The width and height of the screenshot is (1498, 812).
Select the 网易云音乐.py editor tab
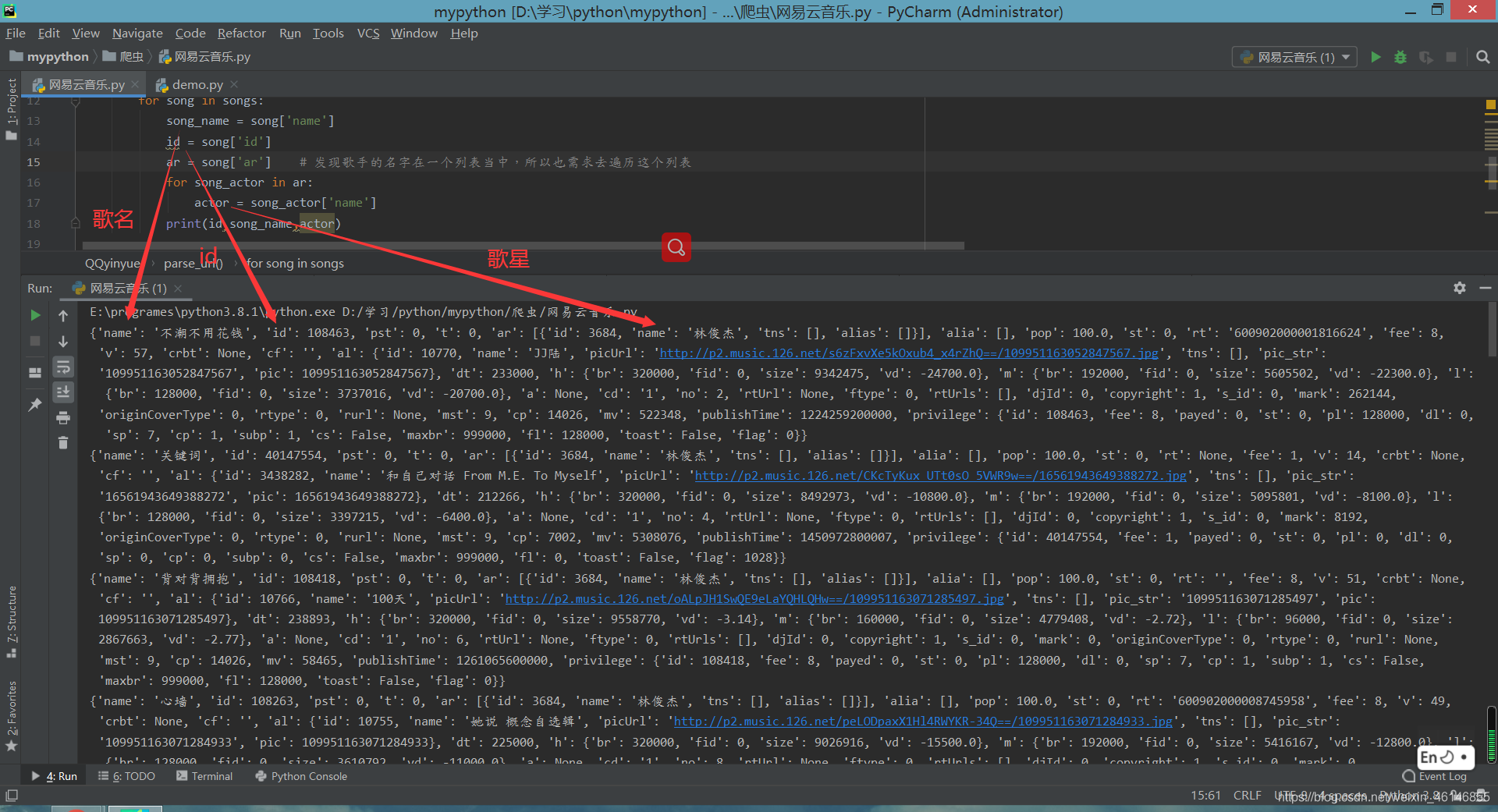[86, 84]
